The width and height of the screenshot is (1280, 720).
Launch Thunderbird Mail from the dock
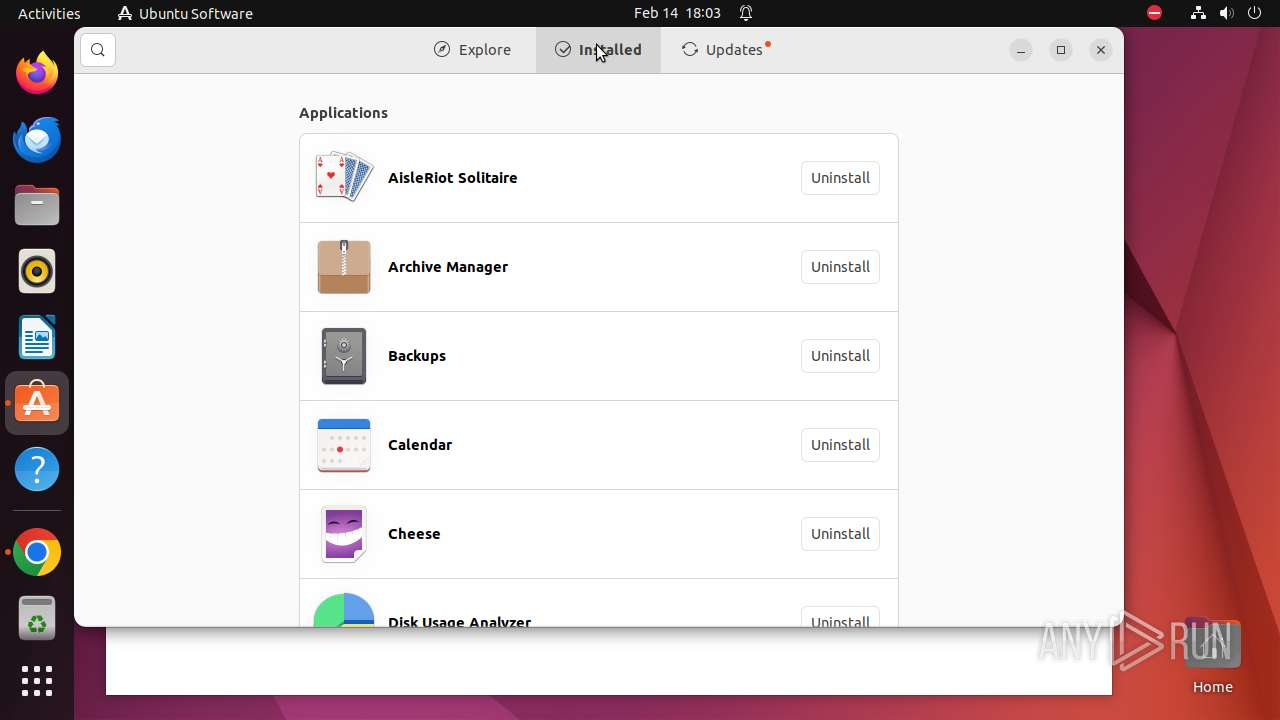coord(37,139)
